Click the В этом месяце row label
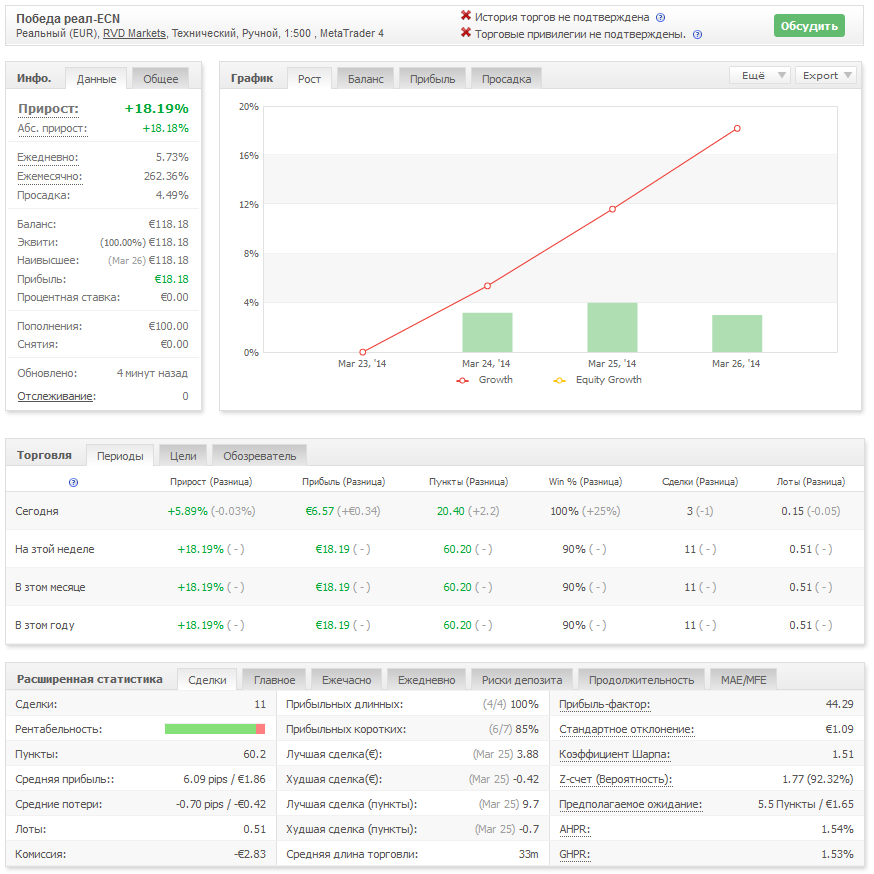This screenshot has height=874, width=874. click(x=50, y=587)
